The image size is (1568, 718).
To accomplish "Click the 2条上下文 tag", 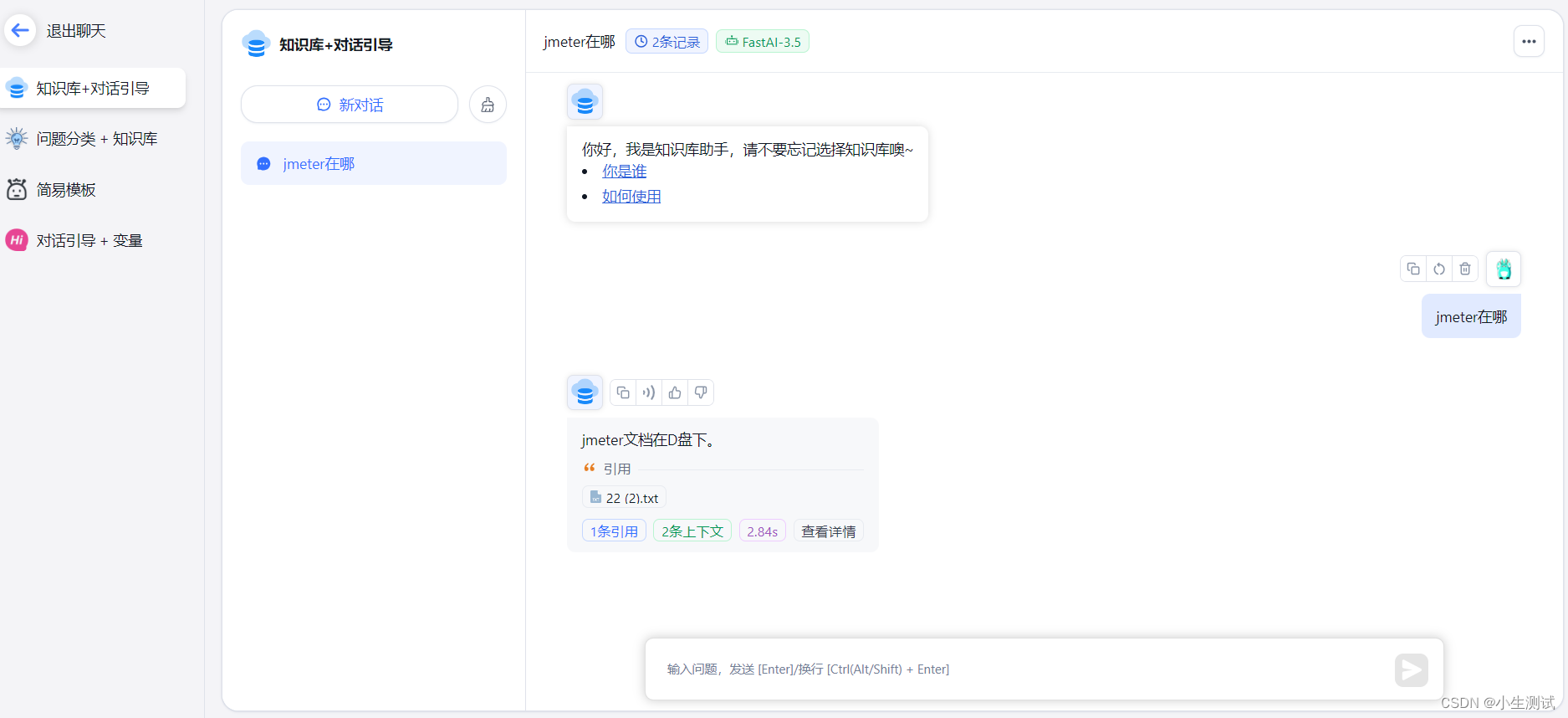I will tap(692, 531).
